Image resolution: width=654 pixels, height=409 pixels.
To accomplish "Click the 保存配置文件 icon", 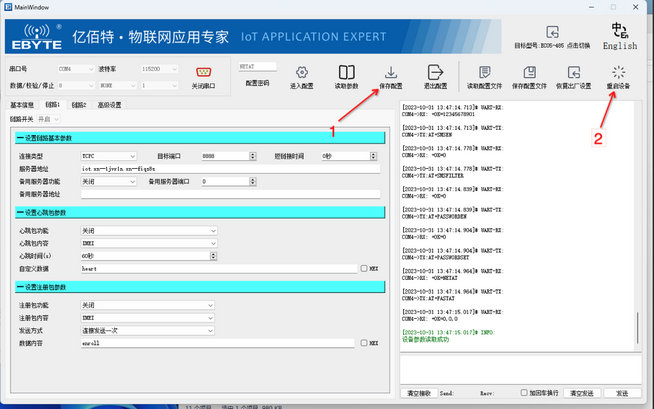I will click(x=529, y=73).
